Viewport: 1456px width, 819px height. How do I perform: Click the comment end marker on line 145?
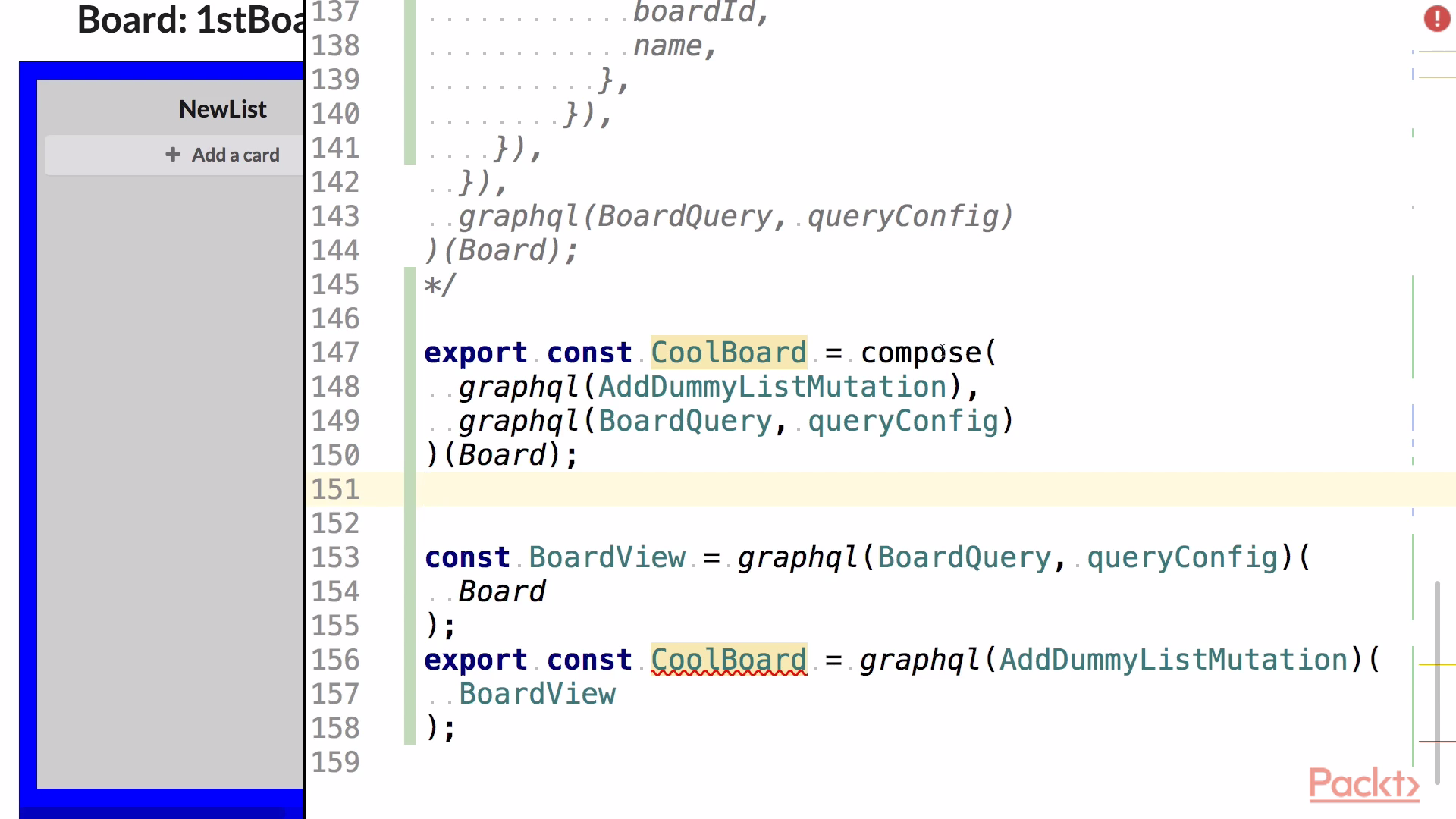pos(441,285)
